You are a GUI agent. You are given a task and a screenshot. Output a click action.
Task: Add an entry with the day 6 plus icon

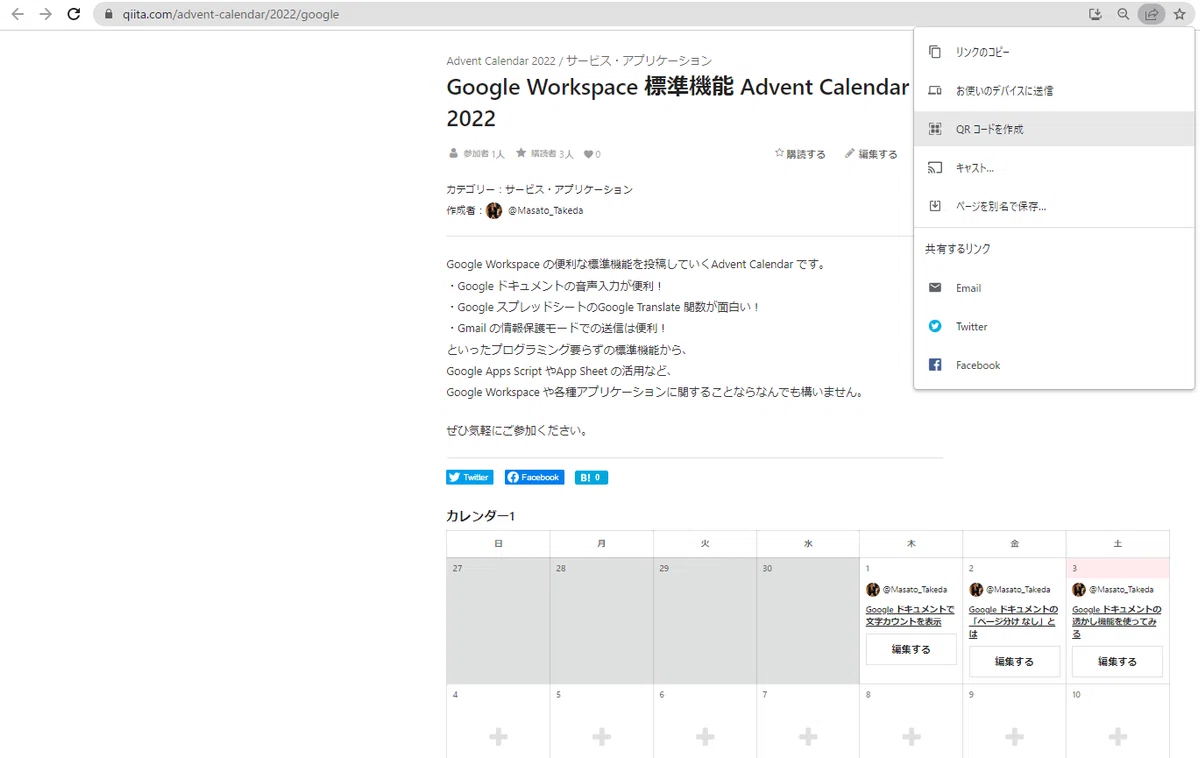[x=705, y=737]
